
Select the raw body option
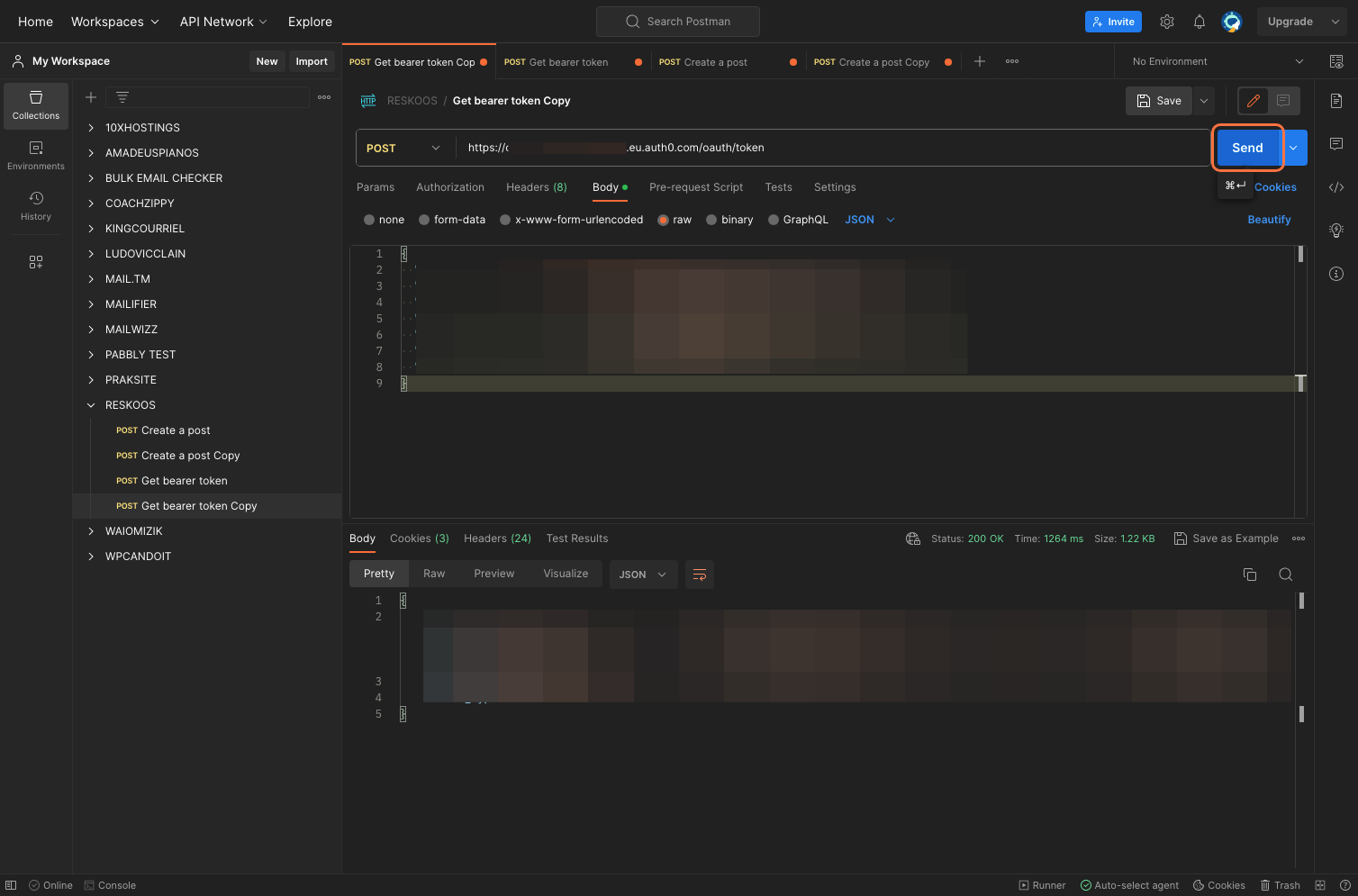pyautogui.click(x=664, y=220)
